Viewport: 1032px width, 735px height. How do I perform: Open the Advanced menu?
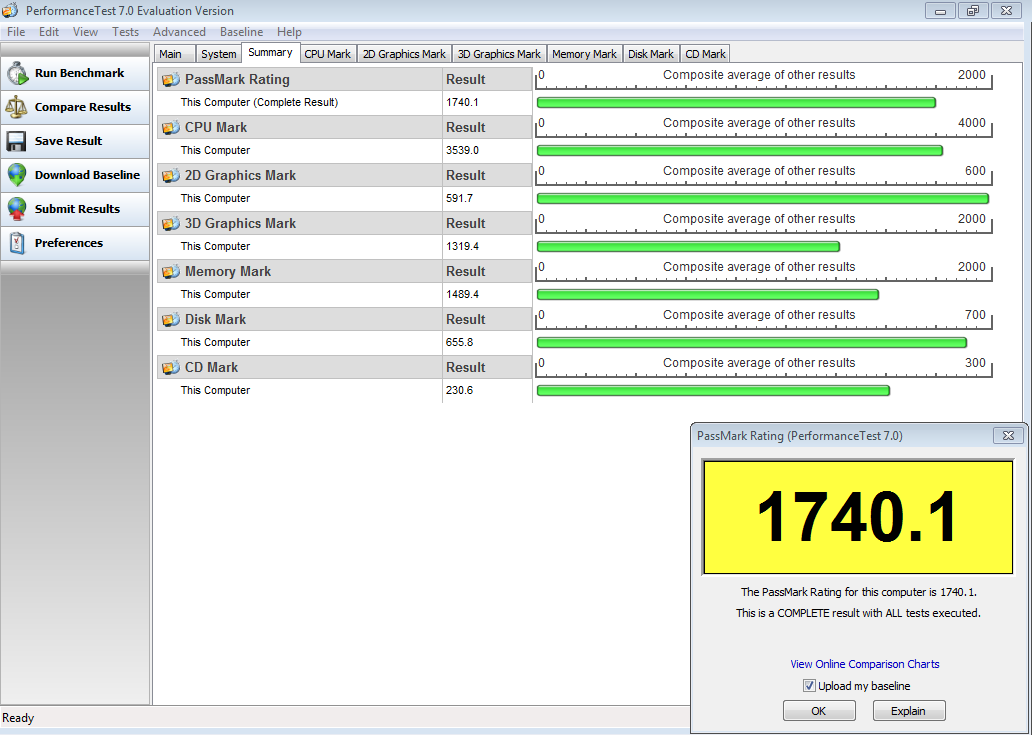point(179,31)
